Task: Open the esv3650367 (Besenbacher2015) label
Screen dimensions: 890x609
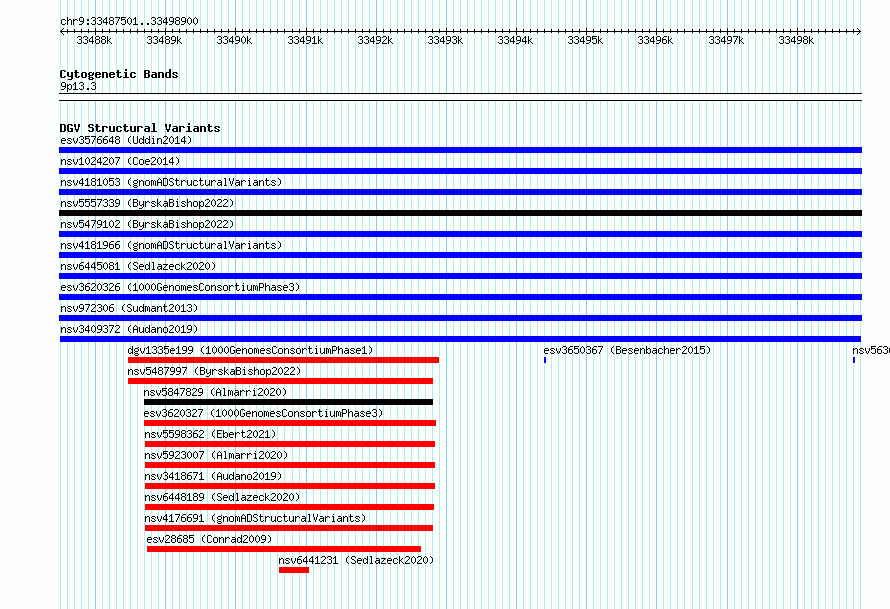Action: [627, 350]
